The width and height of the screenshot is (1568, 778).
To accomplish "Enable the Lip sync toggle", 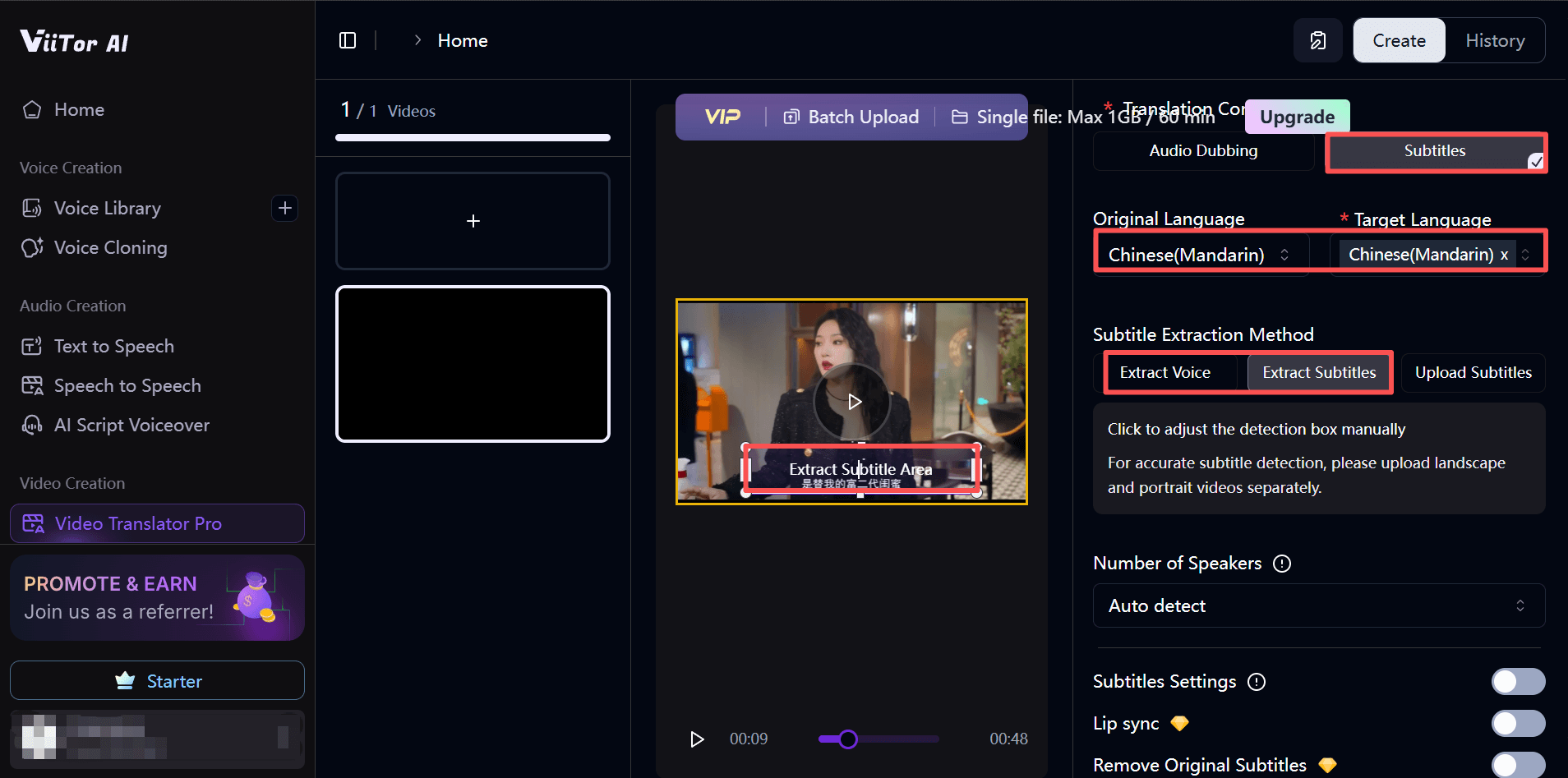I will 1517,724.
